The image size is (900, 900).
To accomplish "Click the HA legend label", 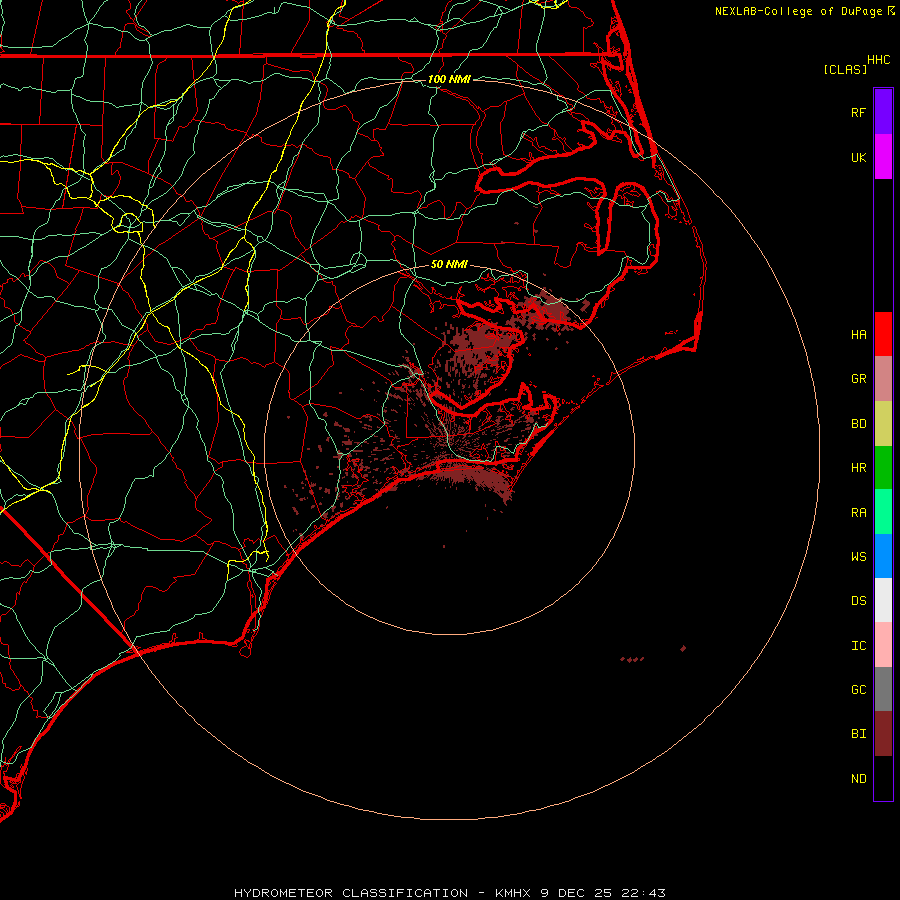I will [858, 334].
